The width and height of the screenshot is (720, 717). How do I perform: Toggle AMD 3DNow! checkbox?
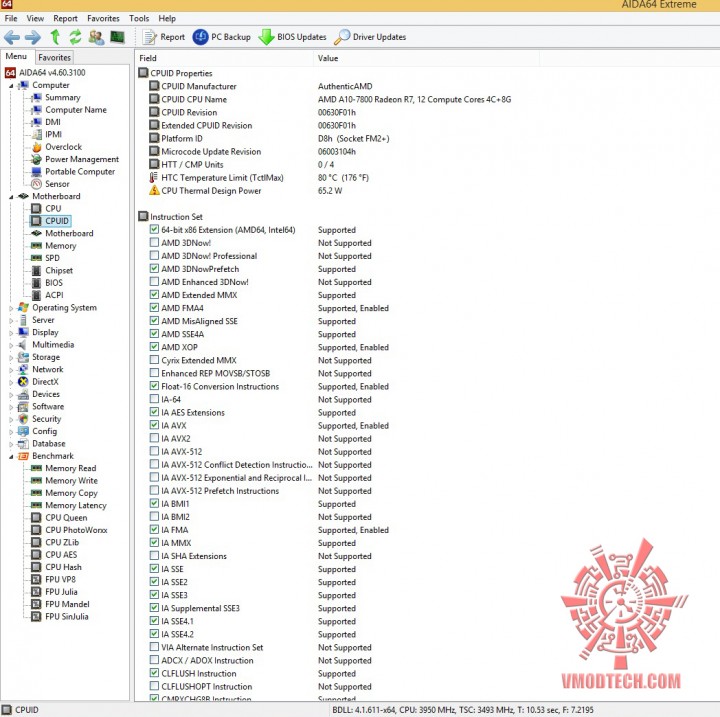pos(154,242)
